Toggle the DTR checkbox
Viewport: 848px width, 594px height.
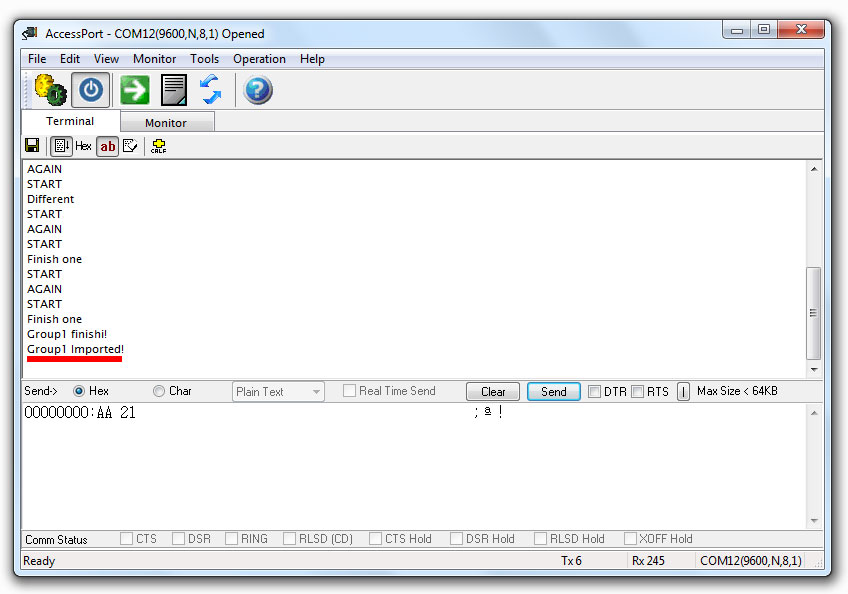click(594, 391)
